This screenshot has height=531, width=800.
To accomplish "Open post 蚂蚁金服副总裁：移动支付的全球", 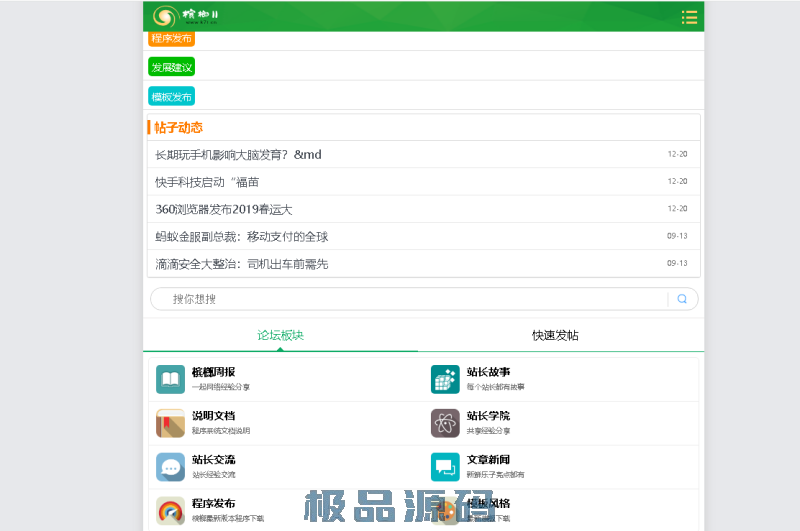I will pos(242,237).
